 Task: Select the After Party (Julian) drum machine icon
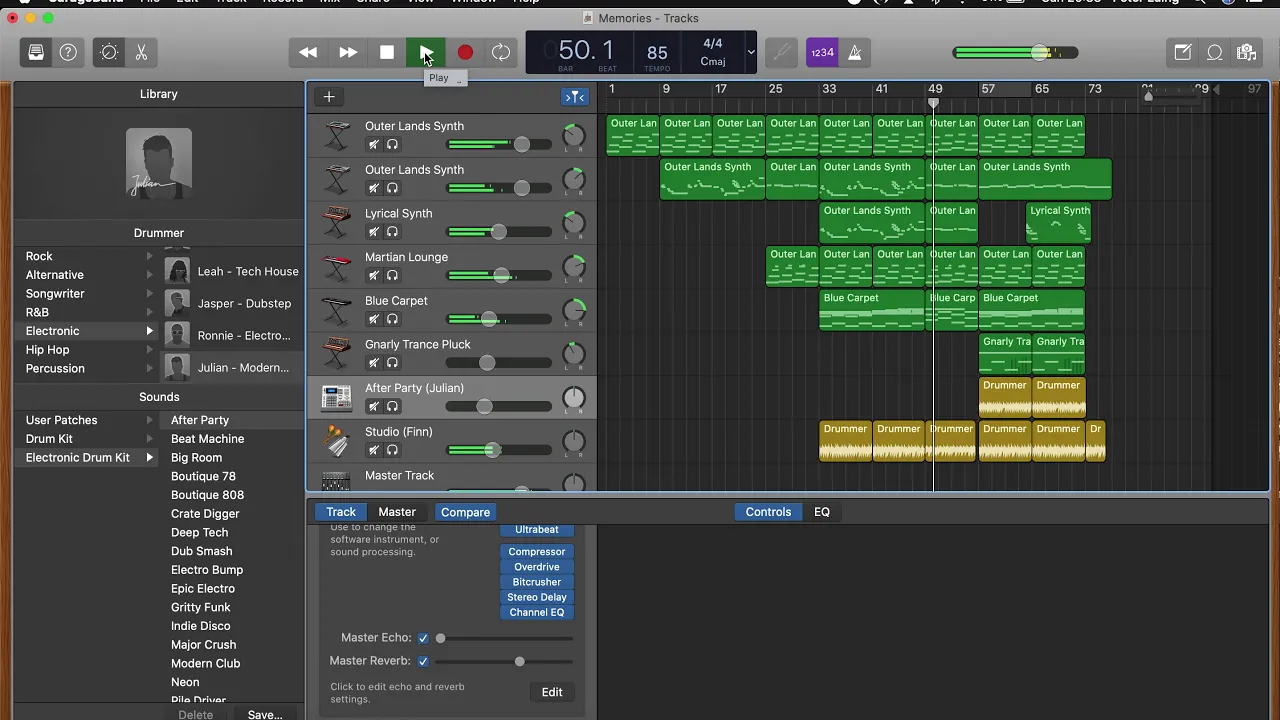click(x=337, y=397)
